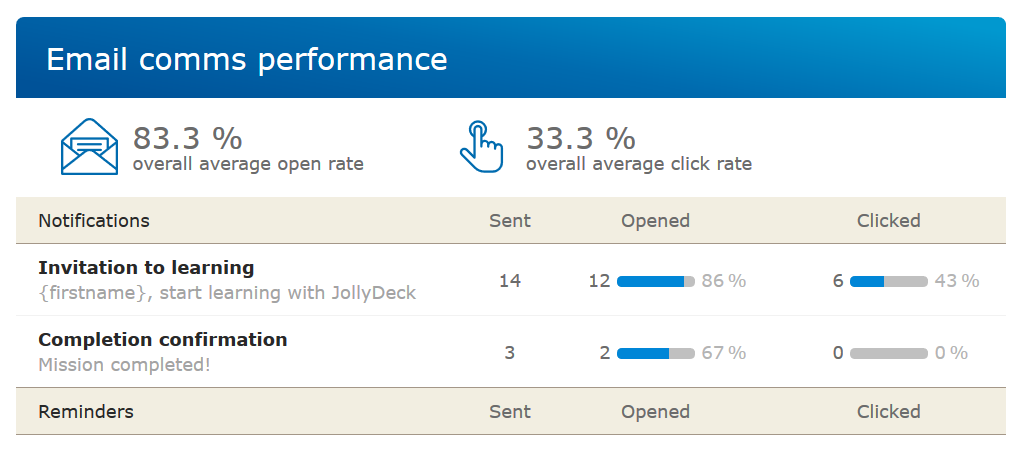The width and height of the screenshot is (1022, 451).
Task: Click the open envelope icon
Action: point(89,147)
